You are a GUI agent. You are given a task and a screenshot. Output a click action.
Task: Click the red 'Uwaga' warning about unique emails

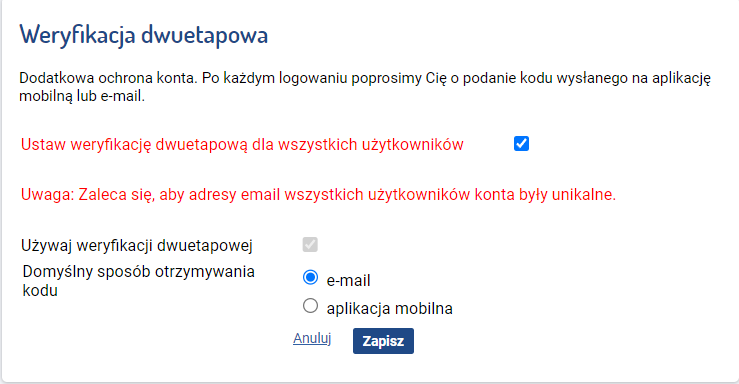tap(318, 194)
